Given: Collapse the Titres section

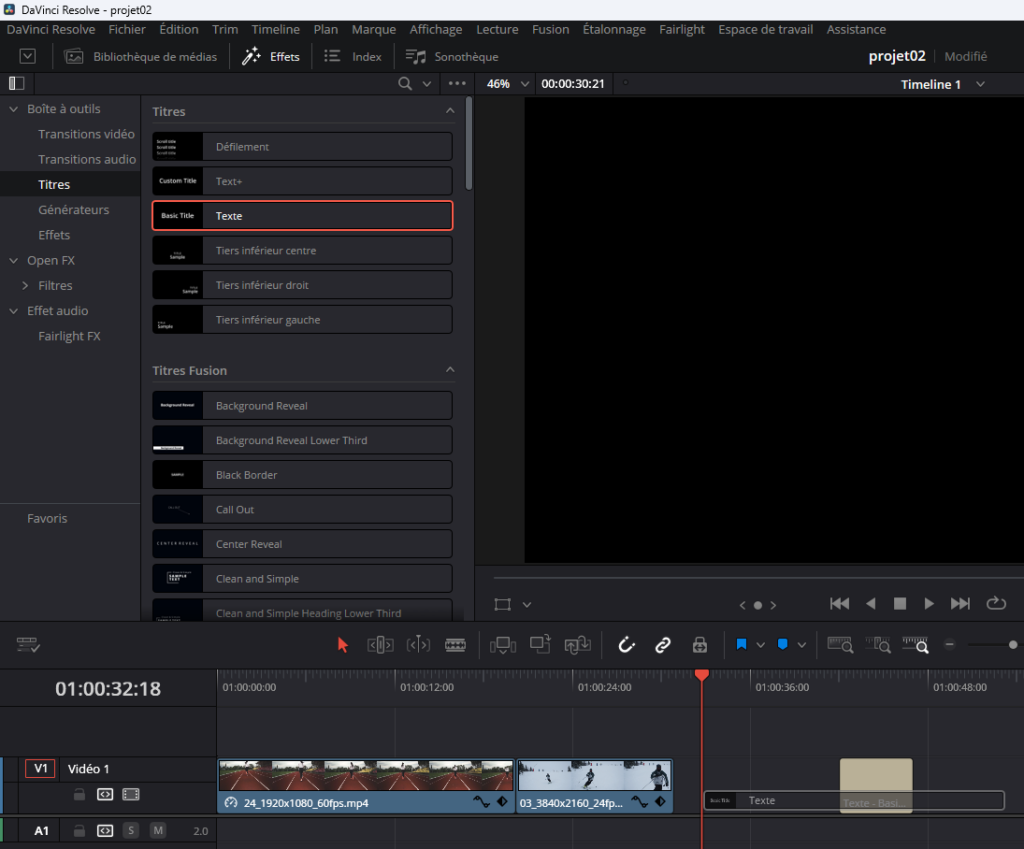Looking at the screenshot, I should [450, 111].
